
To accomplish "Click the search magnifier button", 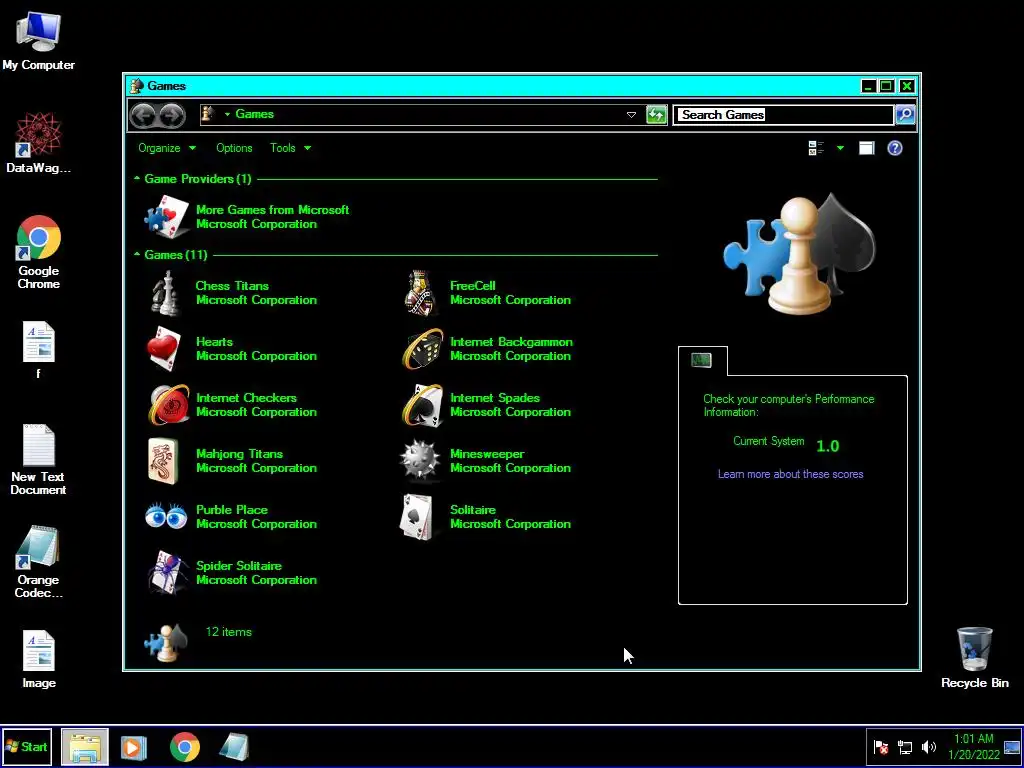I will tap(905, 115).
